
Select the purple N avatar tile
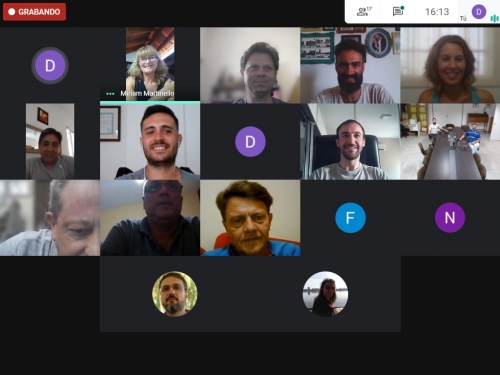450,218
